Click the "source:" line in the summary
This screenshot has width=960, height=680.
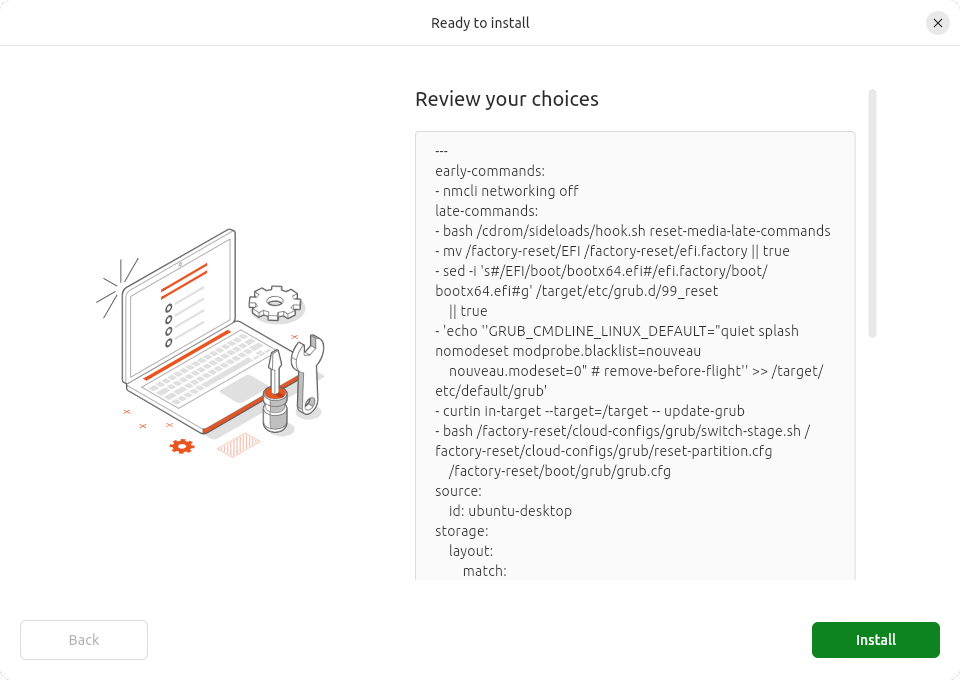point(458,491)
